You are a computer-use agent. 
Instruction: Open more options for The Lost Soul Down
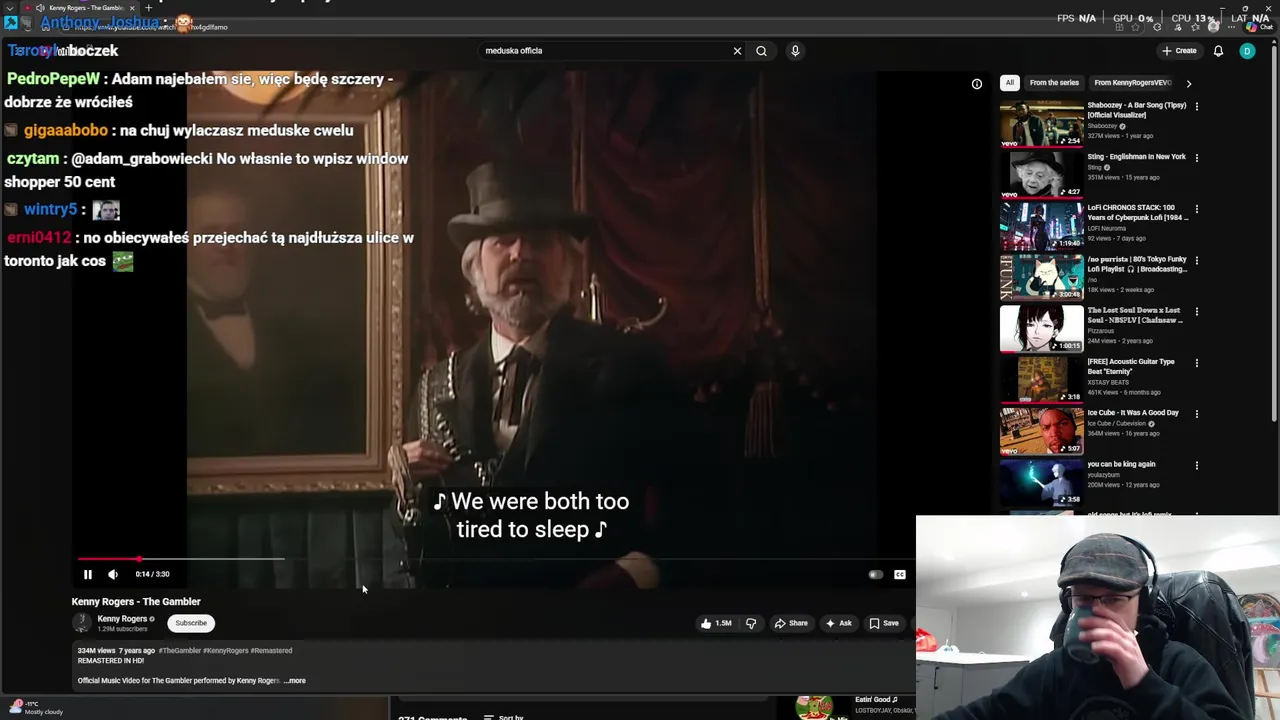[1196, 311]
